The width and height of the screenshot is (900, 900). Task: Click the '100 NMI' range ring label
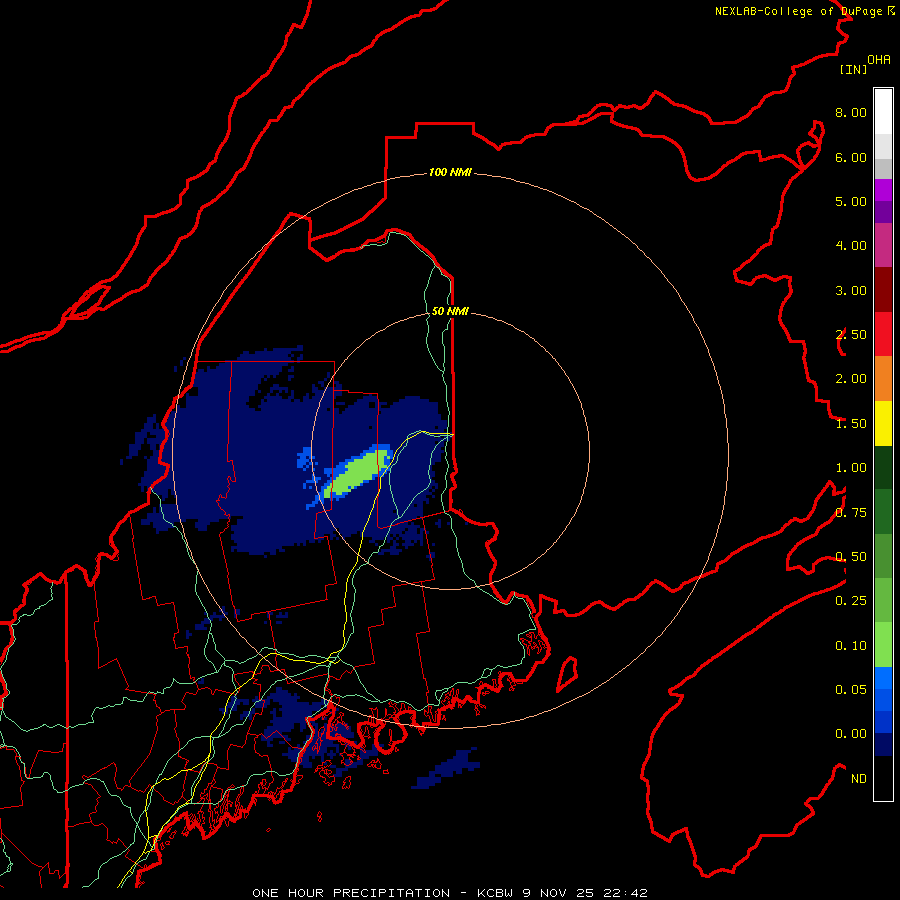point(450,172)
